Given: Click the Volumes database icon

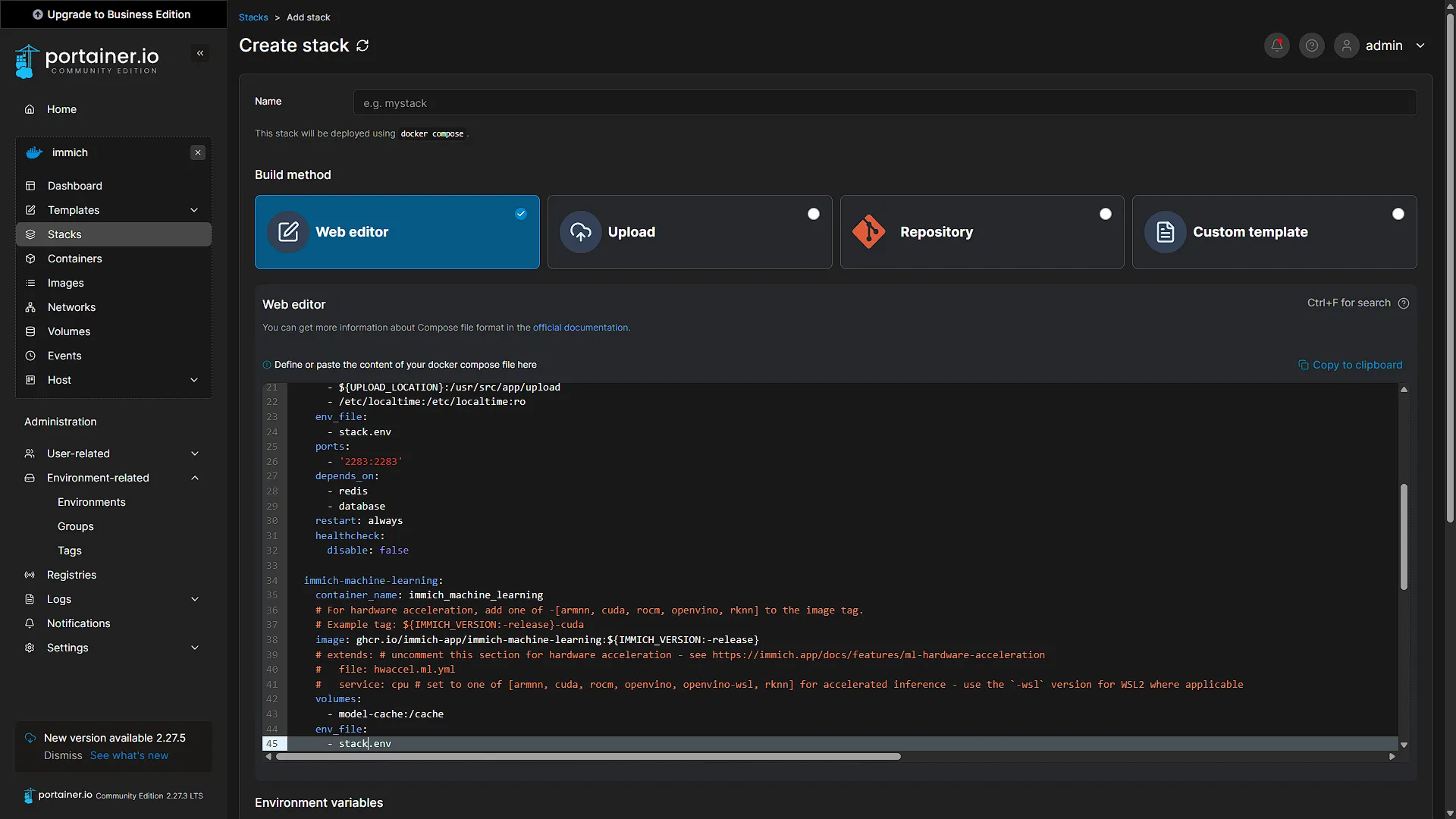Looking at the screenshot, I should click(30, 331).
